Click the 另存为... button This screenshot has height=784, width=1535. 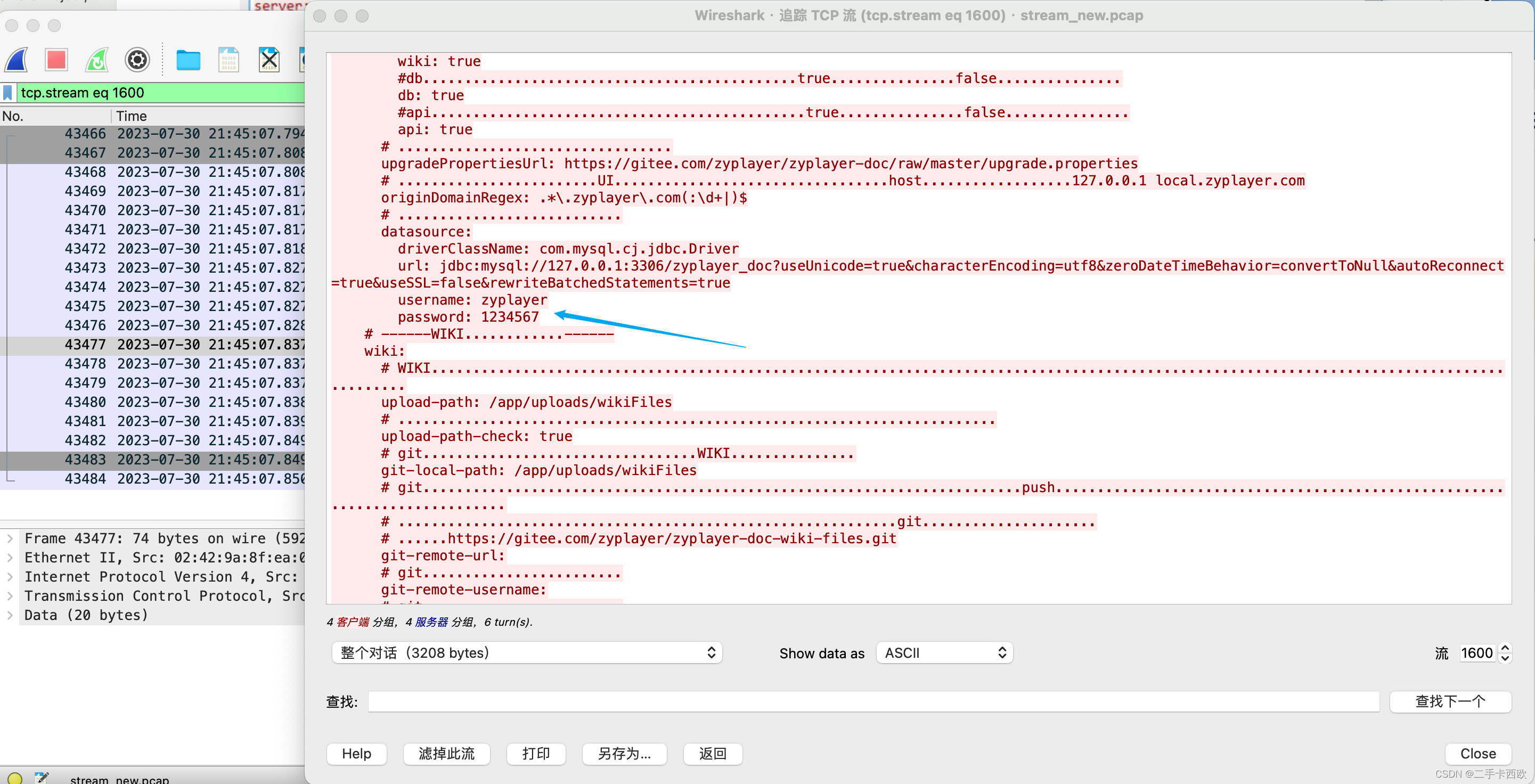pos(624,754)
